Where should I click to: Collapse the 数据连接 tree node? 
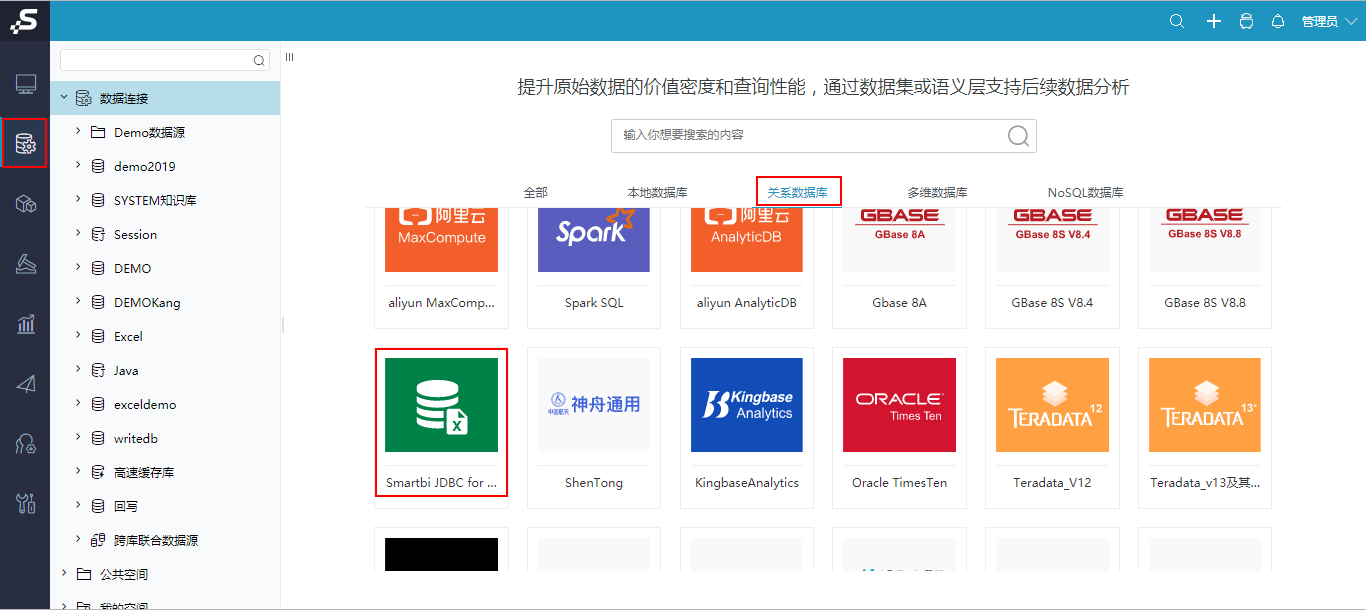64,97
